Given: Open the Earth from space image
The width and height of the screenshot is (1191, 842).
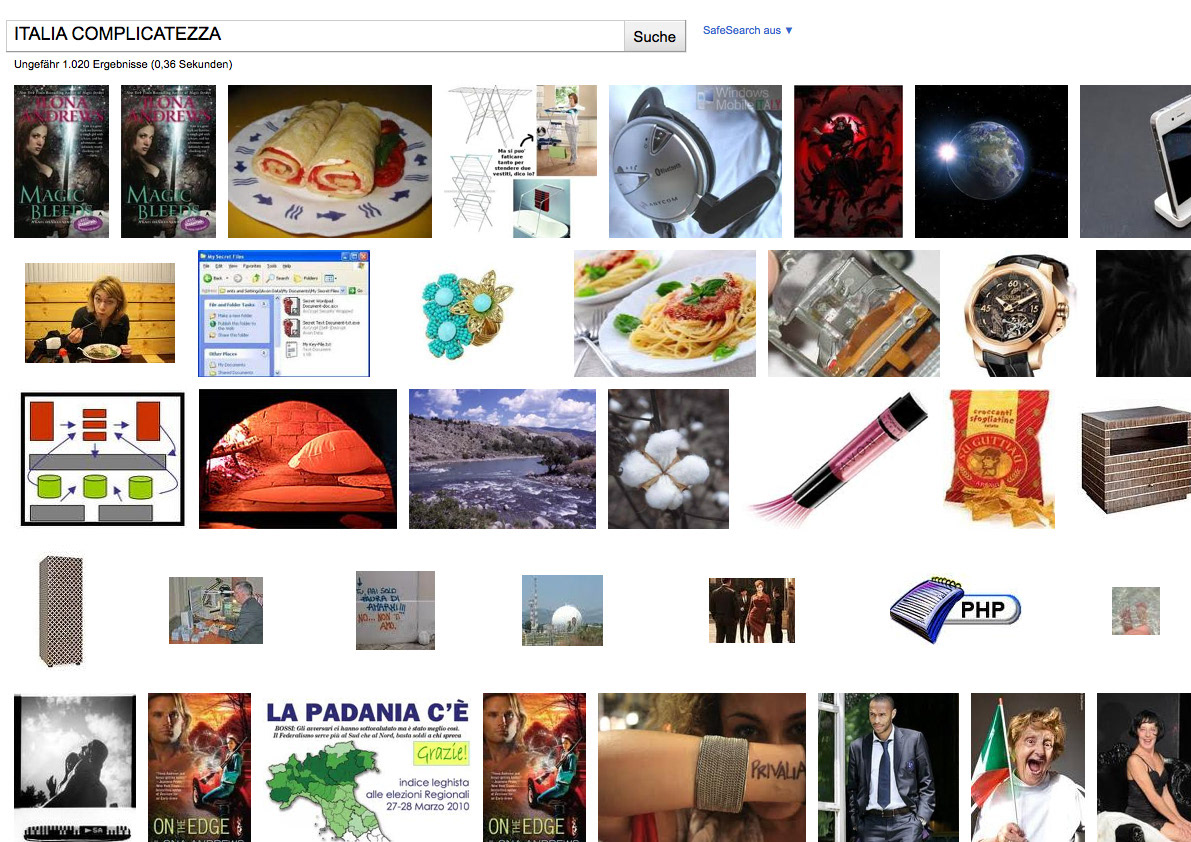Looking at the screenshot, I should pyautogui.click(x=991, y=161).
